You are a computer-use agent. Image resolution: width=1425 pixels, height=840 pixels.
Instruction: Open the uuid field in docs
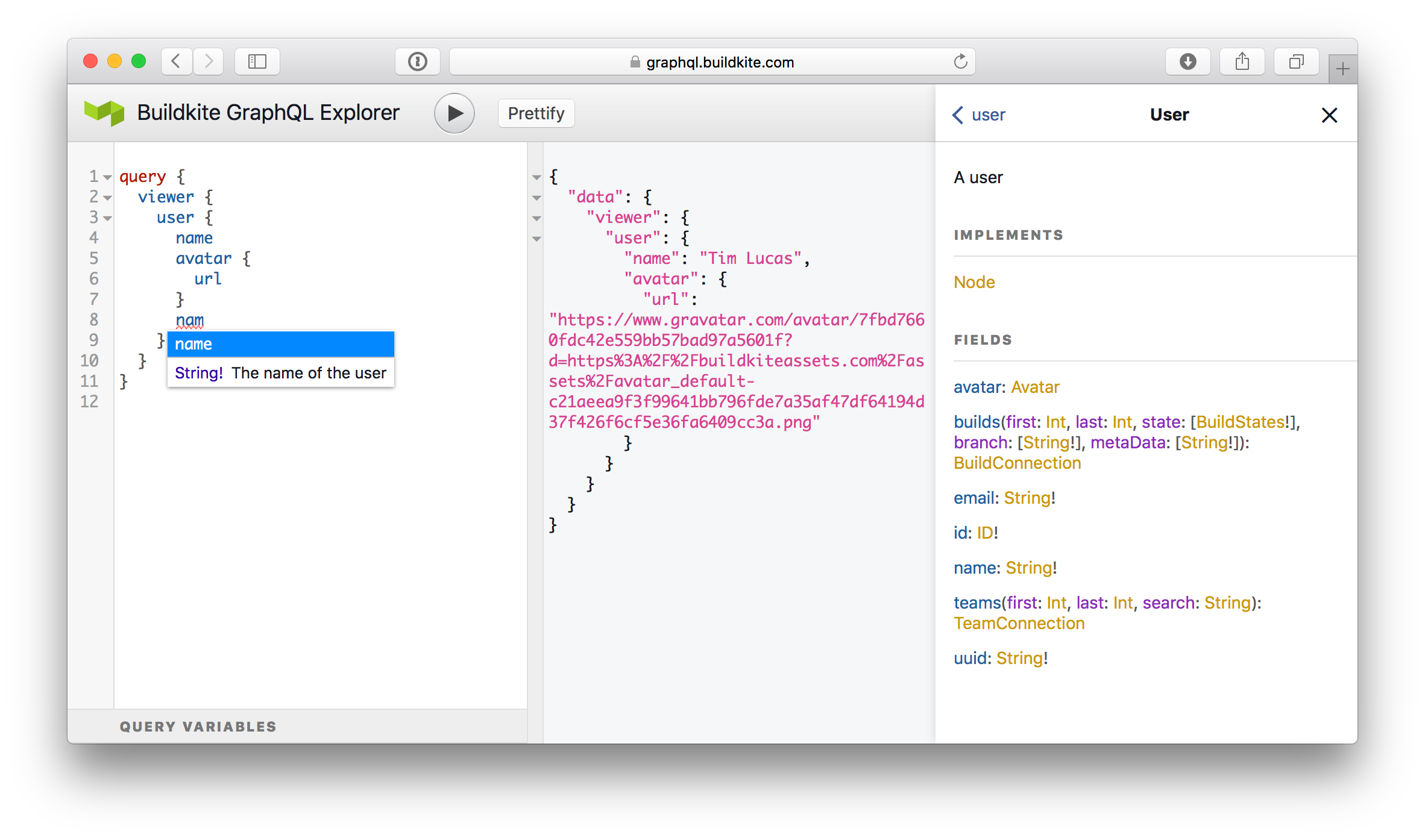click(970, 658)
